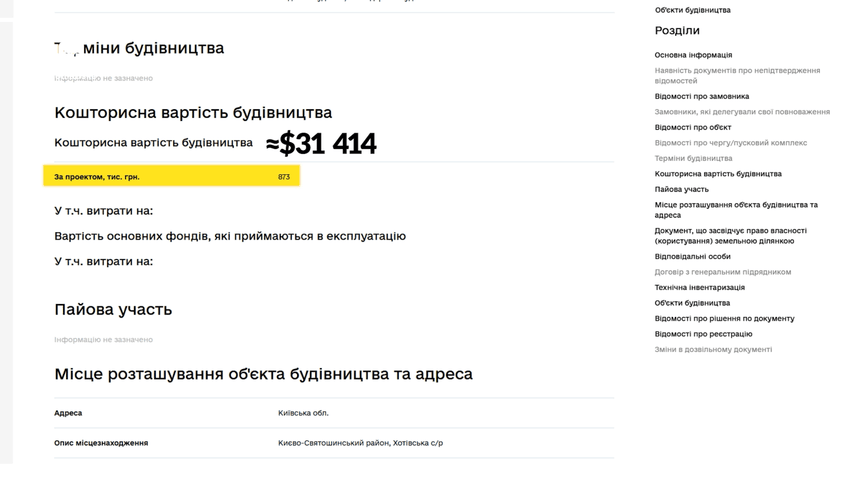
Task: Go to Наявність документів про непідтвердження відомостей section
Action: [x=737, y=75]
